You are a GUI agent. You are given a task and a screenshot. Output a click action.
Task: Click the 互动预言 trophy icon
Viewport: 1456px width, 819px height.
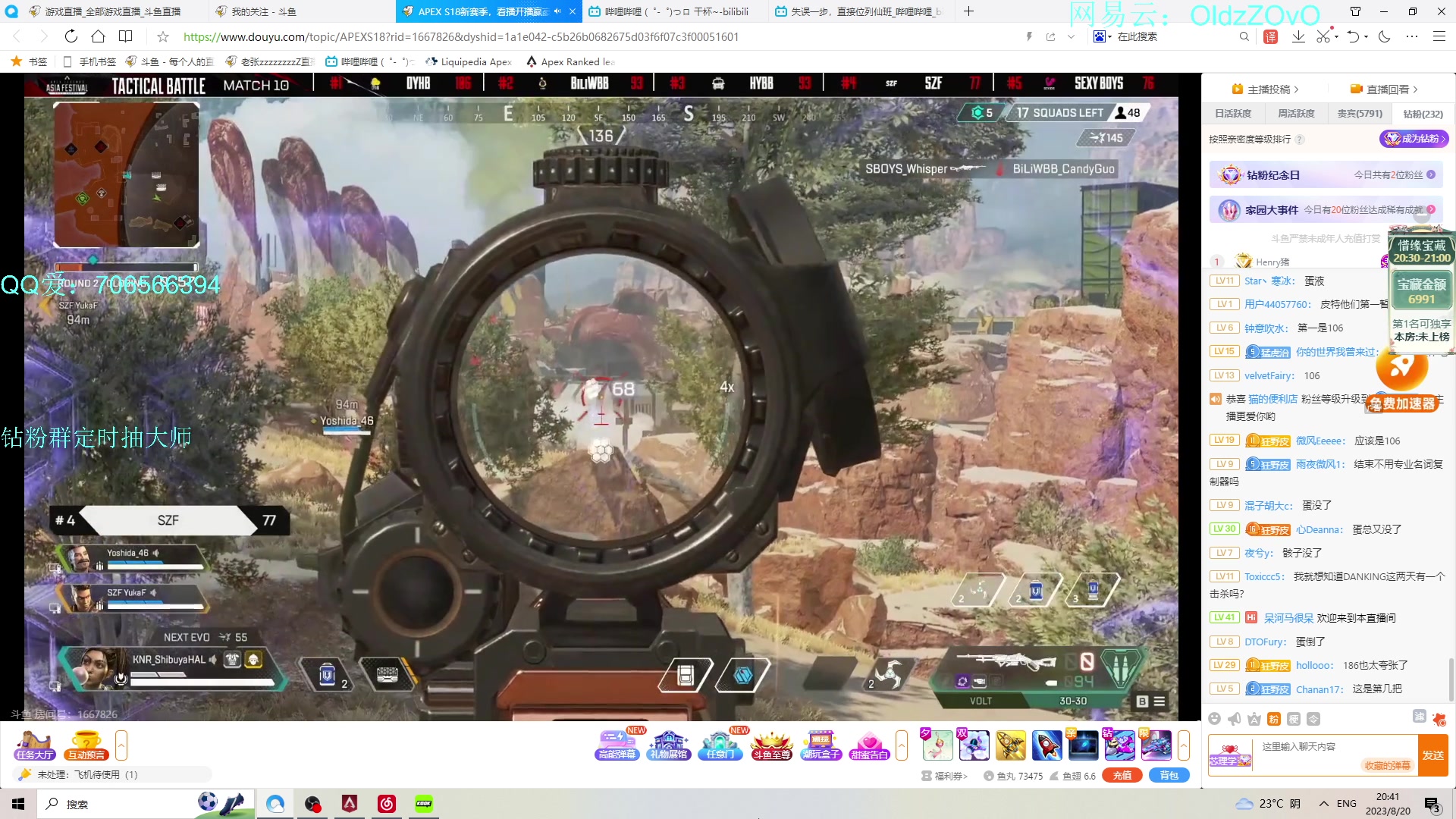pos(86,745)
